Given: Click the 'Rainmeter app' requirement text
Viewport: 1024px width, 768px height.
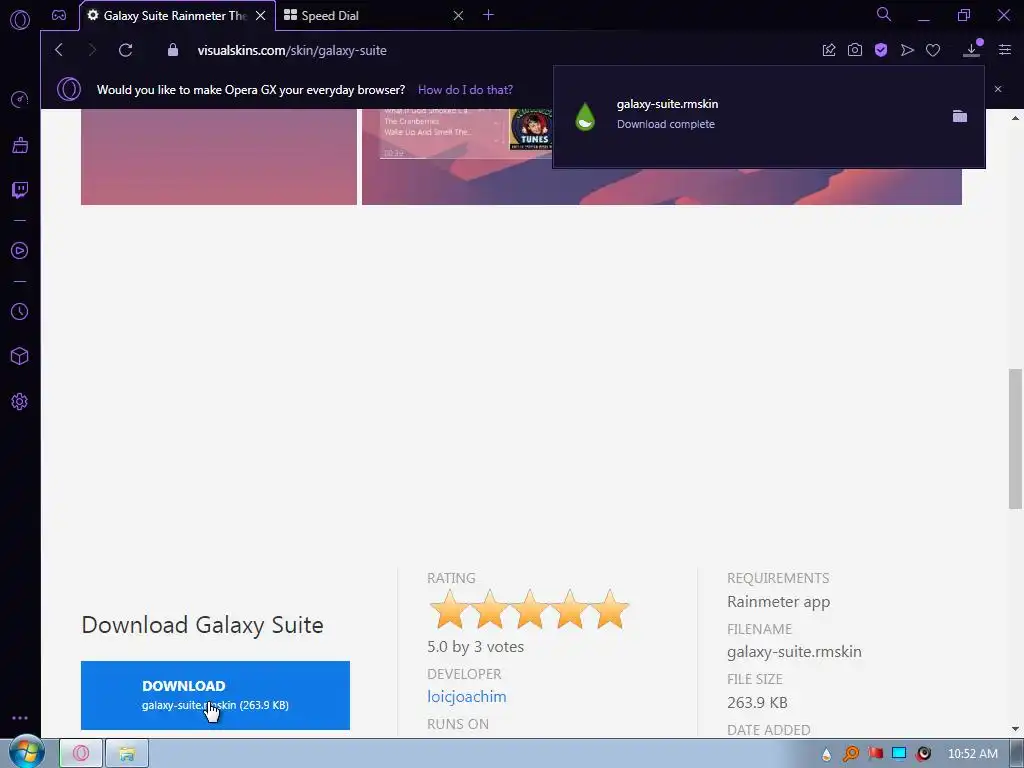Looking at the screenshot, I should (x=778, y=601).
